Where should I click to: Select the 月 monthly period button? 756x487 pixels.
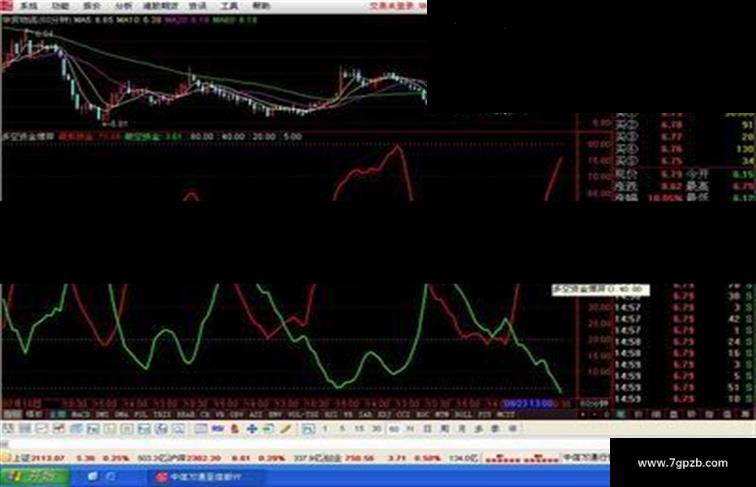(461, 429)
